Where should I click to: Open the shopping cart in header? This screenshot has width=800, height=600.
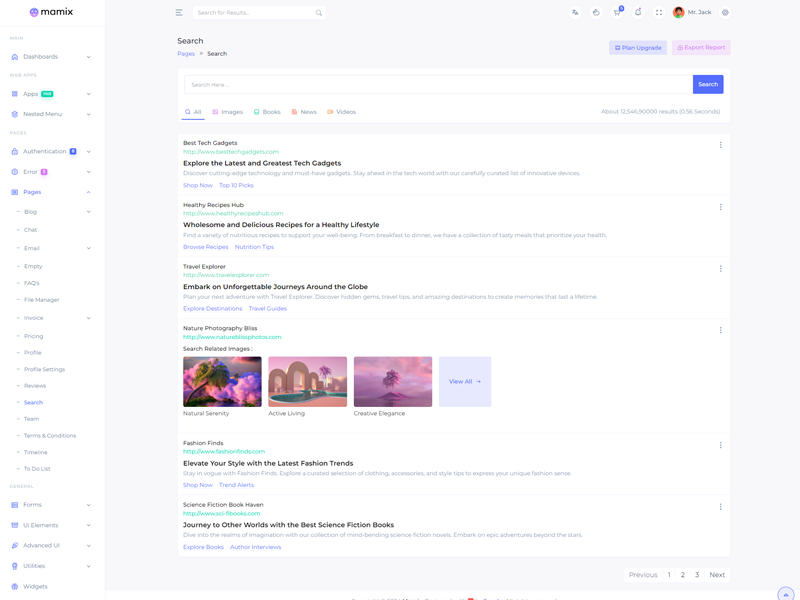(617, 13)
